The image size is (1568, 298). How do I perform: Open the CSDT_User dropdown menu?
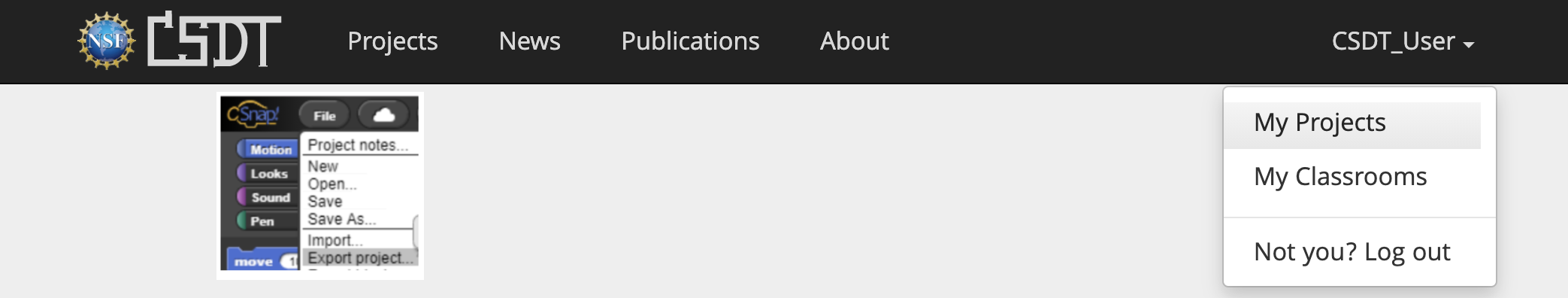point(1403,41)
